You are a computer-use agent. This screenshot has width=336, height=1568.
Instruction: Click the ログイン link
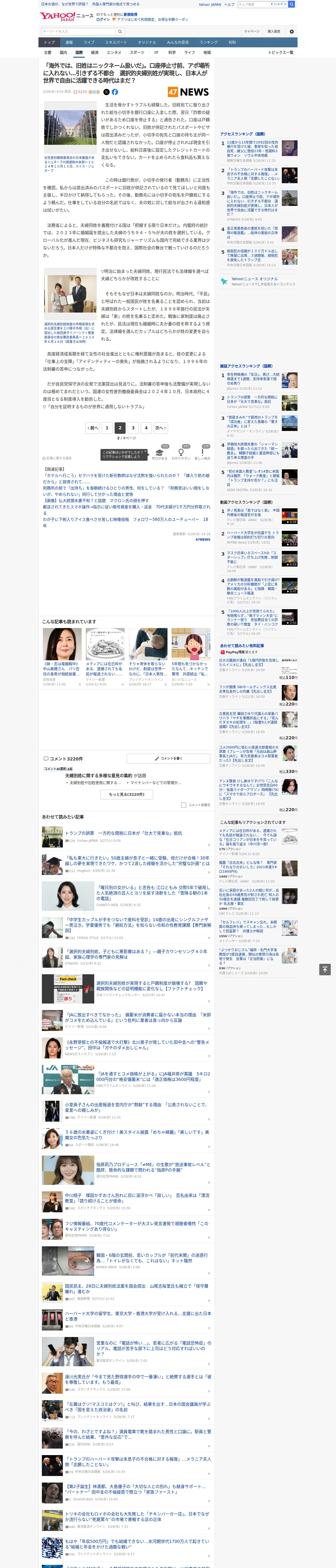(103, 20)
